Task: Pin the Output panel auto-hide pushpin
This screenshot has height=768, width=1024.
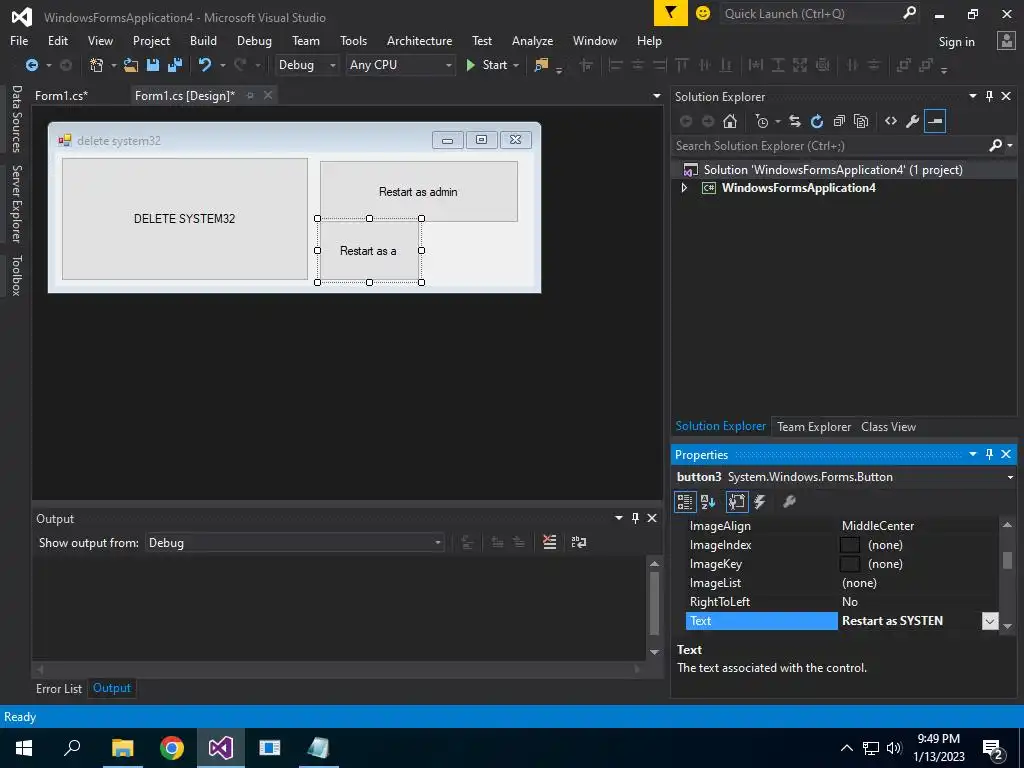Action: [x=635, y=518]
